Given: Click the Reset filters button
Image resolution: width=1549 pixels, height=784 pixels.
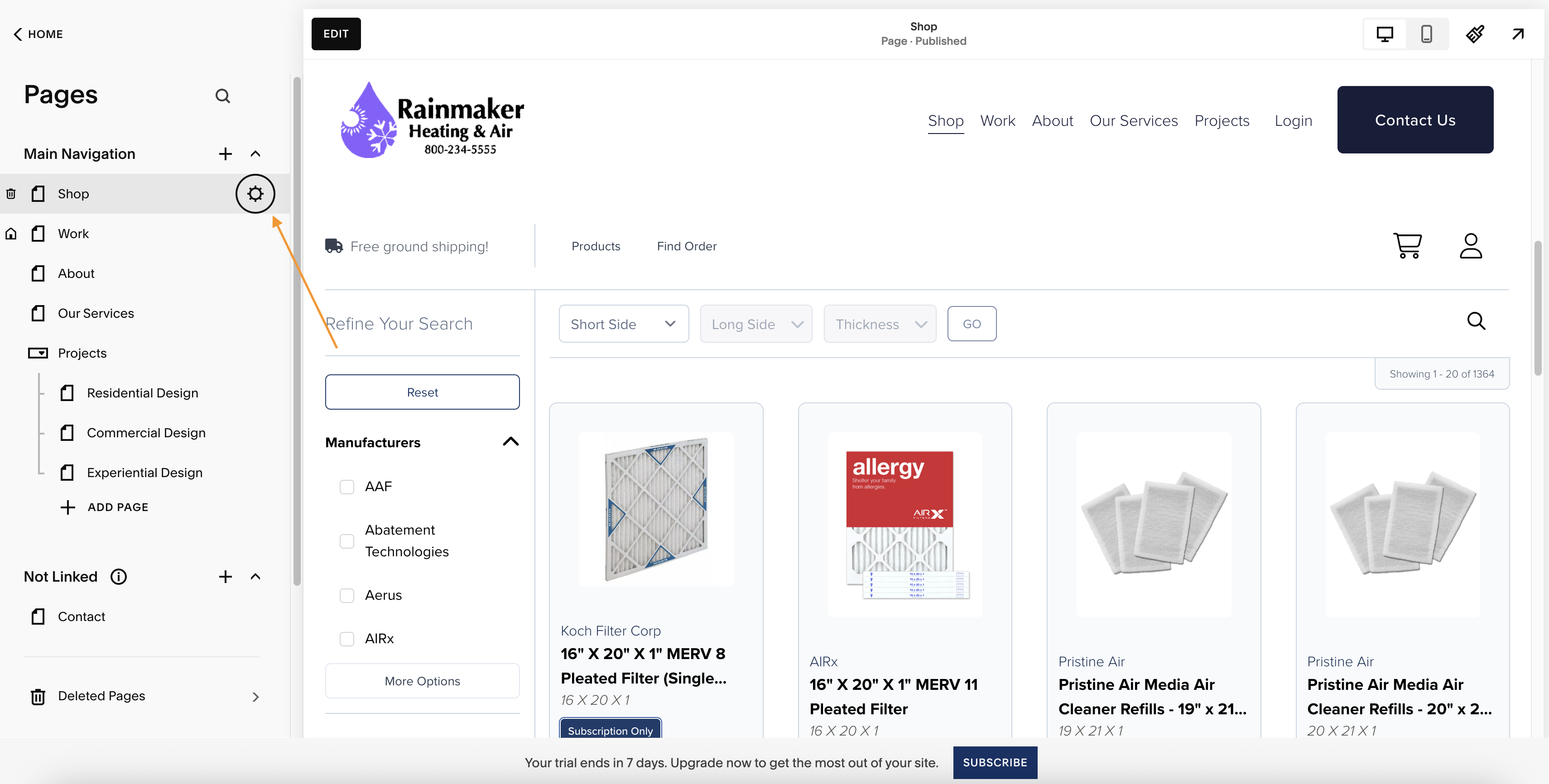Looking at the screenshot, I should pyautogui.click(x=422, y=392).
